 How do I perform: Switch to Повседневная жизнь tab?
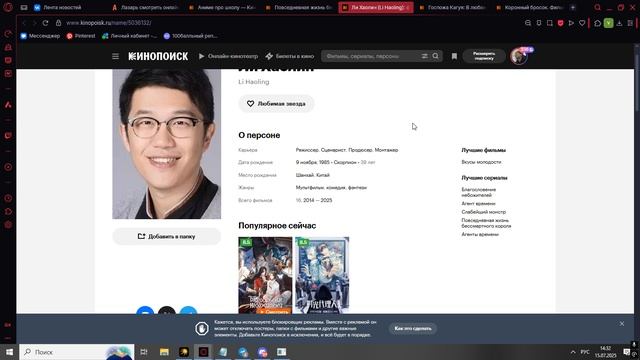(299, 7)
